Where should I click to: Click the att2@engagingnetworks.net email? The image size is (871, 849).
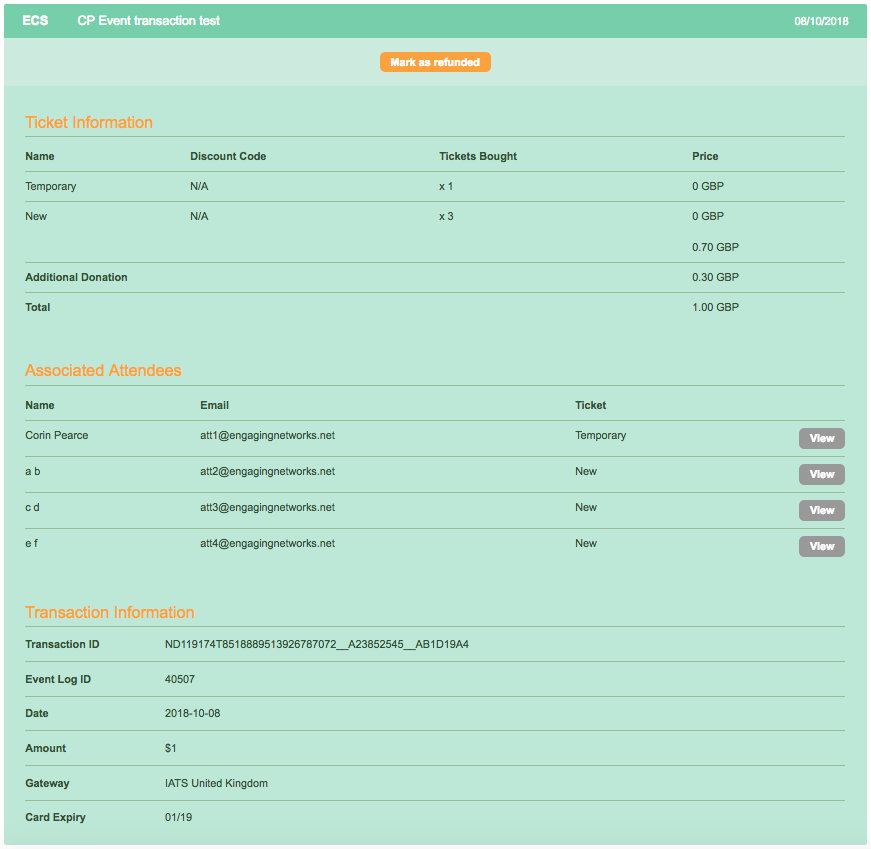267,472
